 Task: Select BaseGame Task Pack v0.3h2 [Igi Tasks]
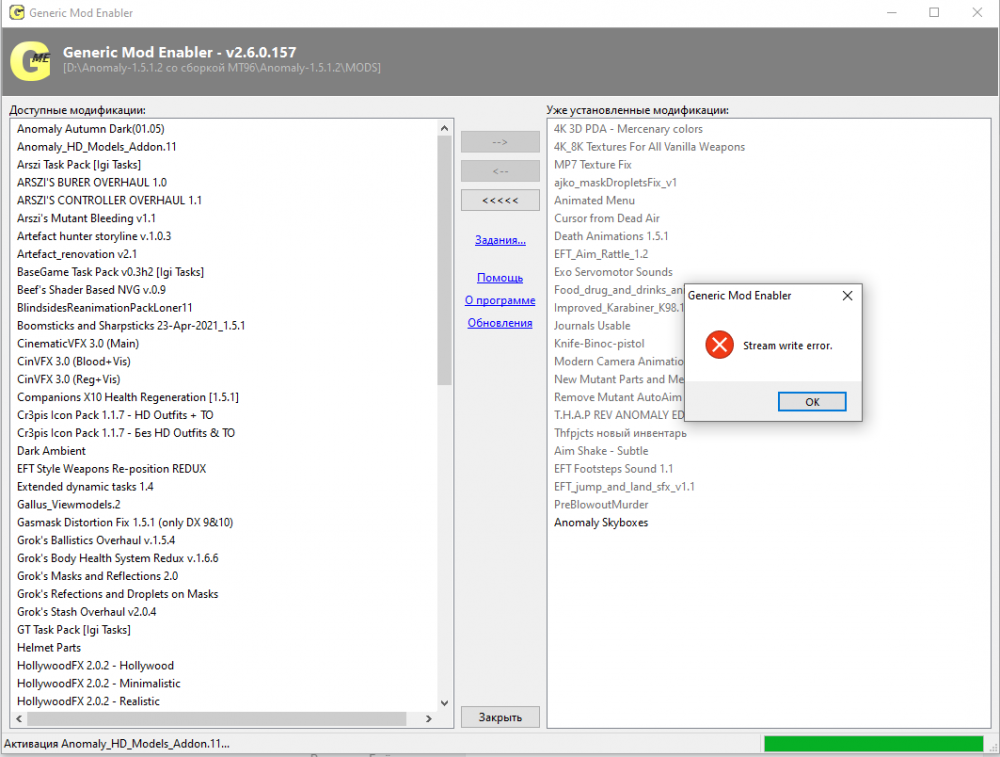(110, 272)
